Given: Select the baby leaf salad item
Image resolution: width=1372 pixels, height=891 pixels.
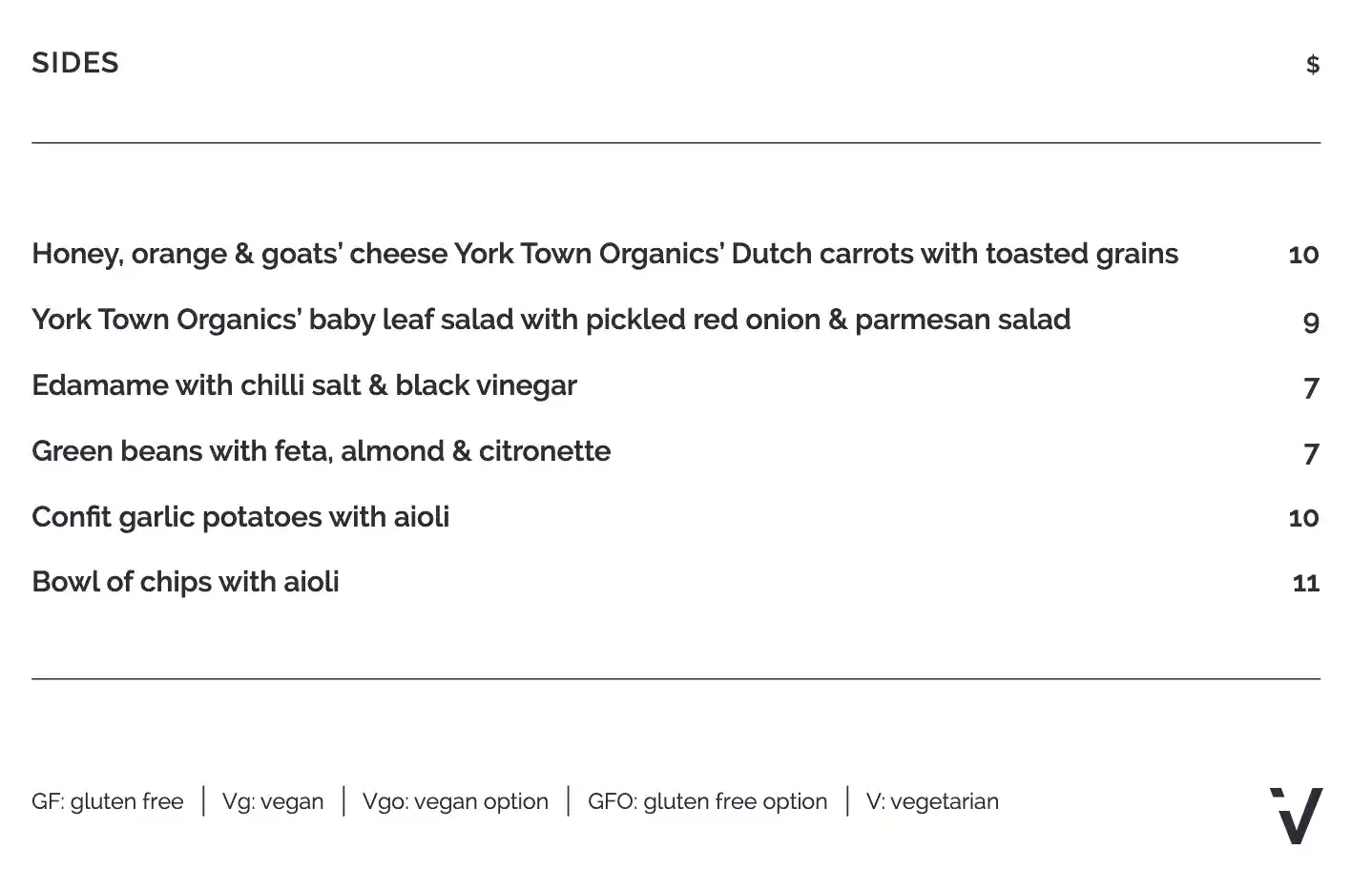Looking at the screenshot, I should [x=551, y=320].
